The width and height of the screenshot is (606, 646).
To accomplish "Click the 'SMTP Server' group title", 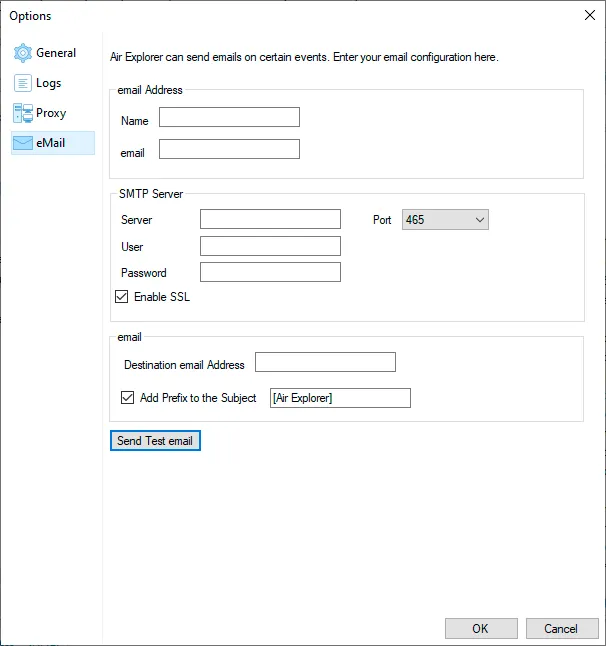I will pyautogui.click(x=151, y=194).
